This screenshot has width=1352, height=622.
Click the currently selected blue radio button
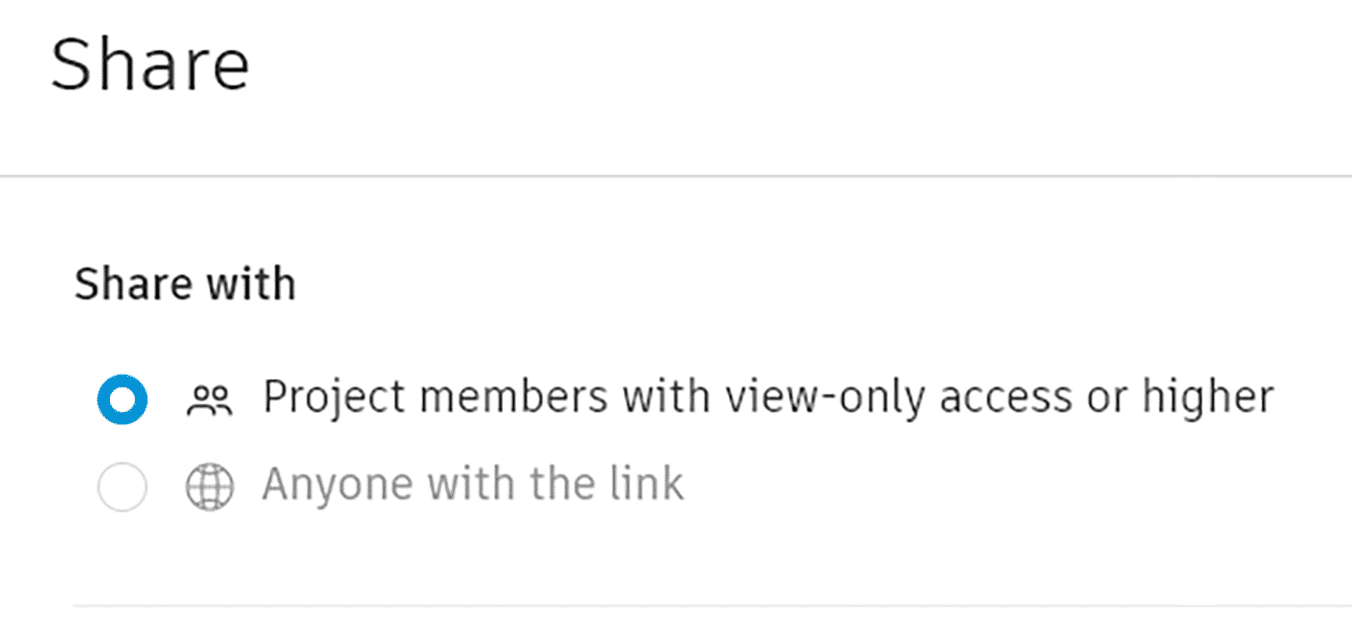point(122,397)
